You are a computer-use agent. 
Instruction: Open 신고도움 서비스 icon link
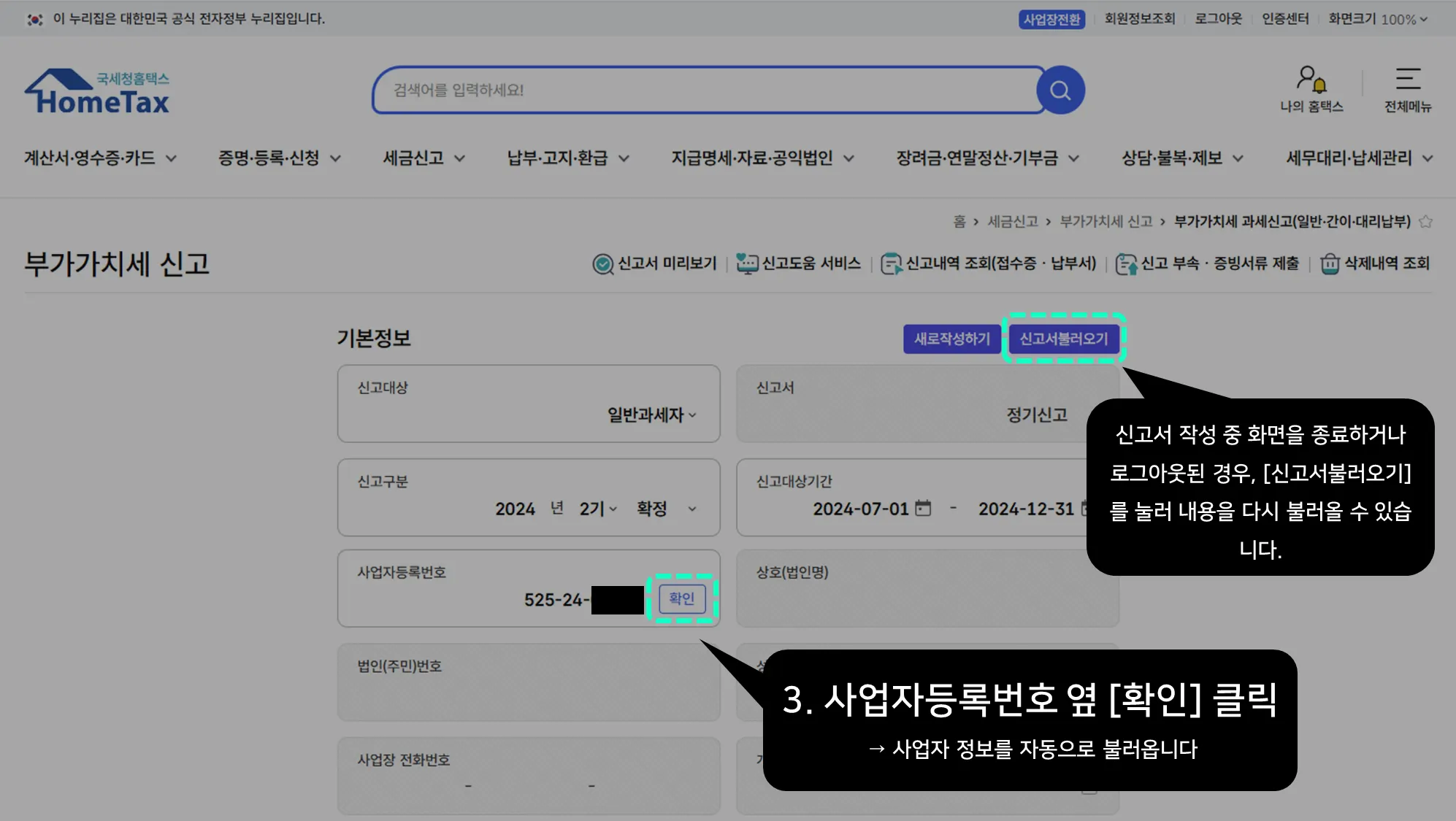[x=746, y=263]
